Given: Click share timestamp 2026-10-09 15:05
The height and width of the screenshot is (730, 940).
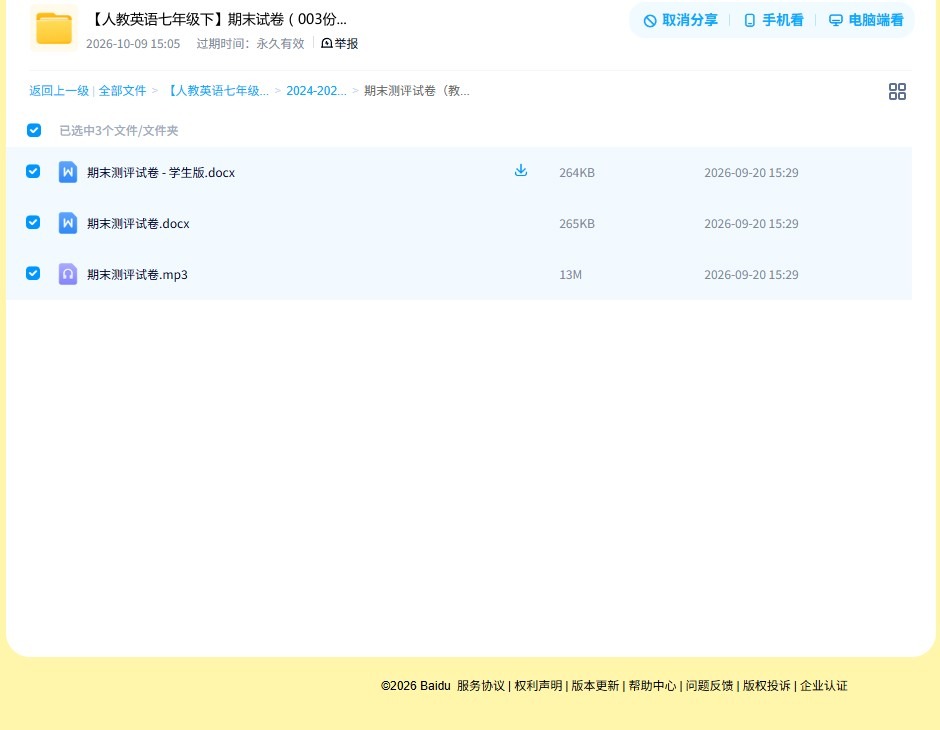Looking at the screenshot, I should pyautogui.click(x=132, y=44).
